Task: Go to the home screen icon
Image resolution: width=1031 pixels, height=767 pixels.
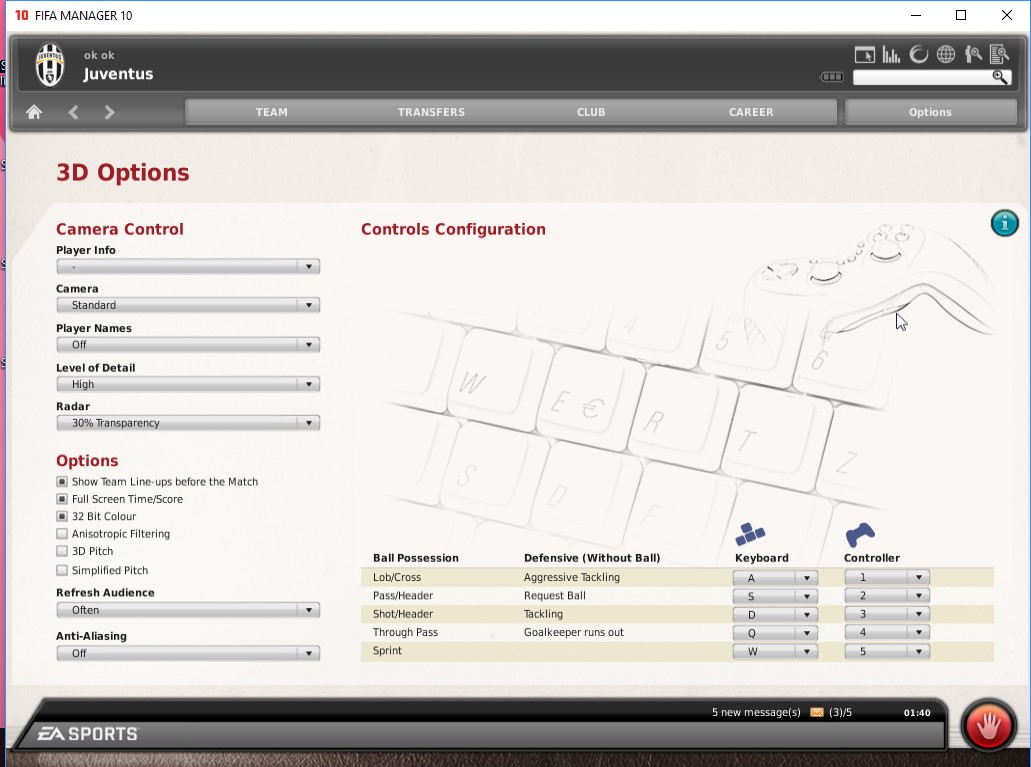Action: pyautogui.click(x=34, y=112)
